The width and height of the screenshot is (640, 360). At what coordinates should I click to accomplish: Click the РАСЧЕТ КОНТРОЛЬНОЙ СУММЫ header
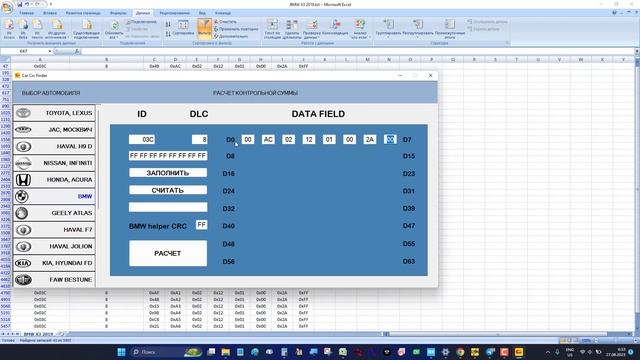(255, 93)
